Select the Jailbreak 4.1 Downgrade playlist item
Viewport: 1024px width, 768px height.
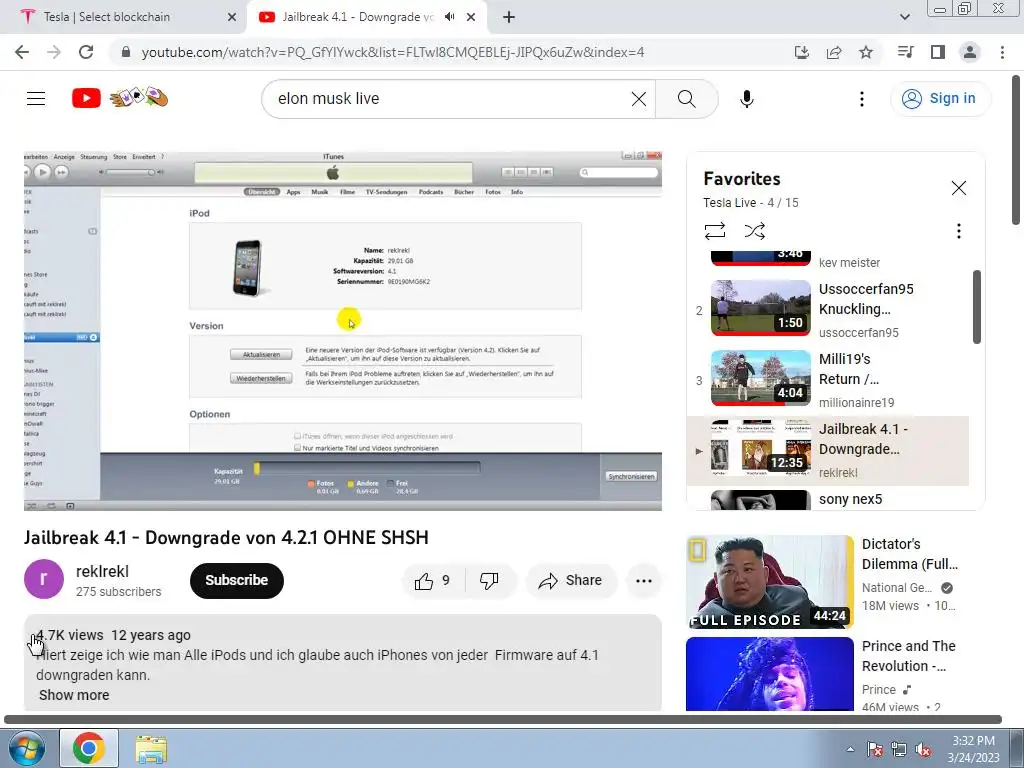click(x=828, y=451)
